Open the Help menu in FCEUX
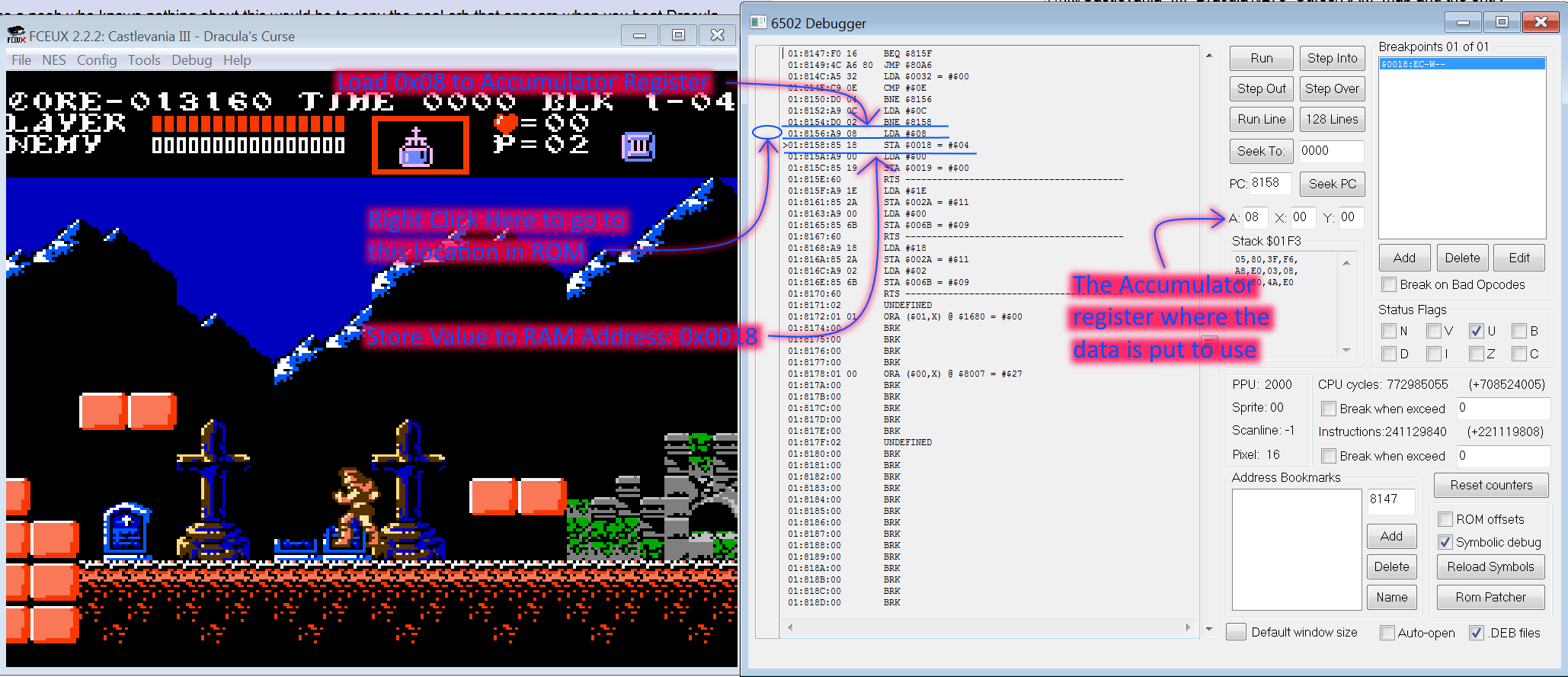The image size is (1568, 677). click(237, 60)
